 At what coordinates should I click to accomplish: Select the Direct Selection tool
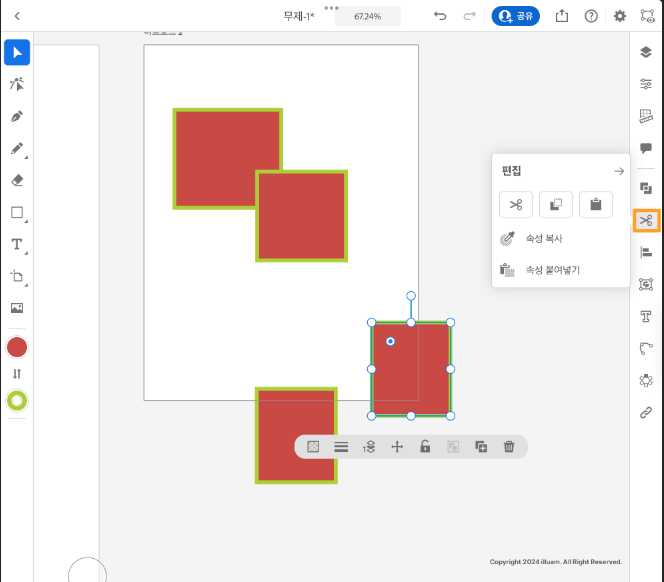pos(17,84)
